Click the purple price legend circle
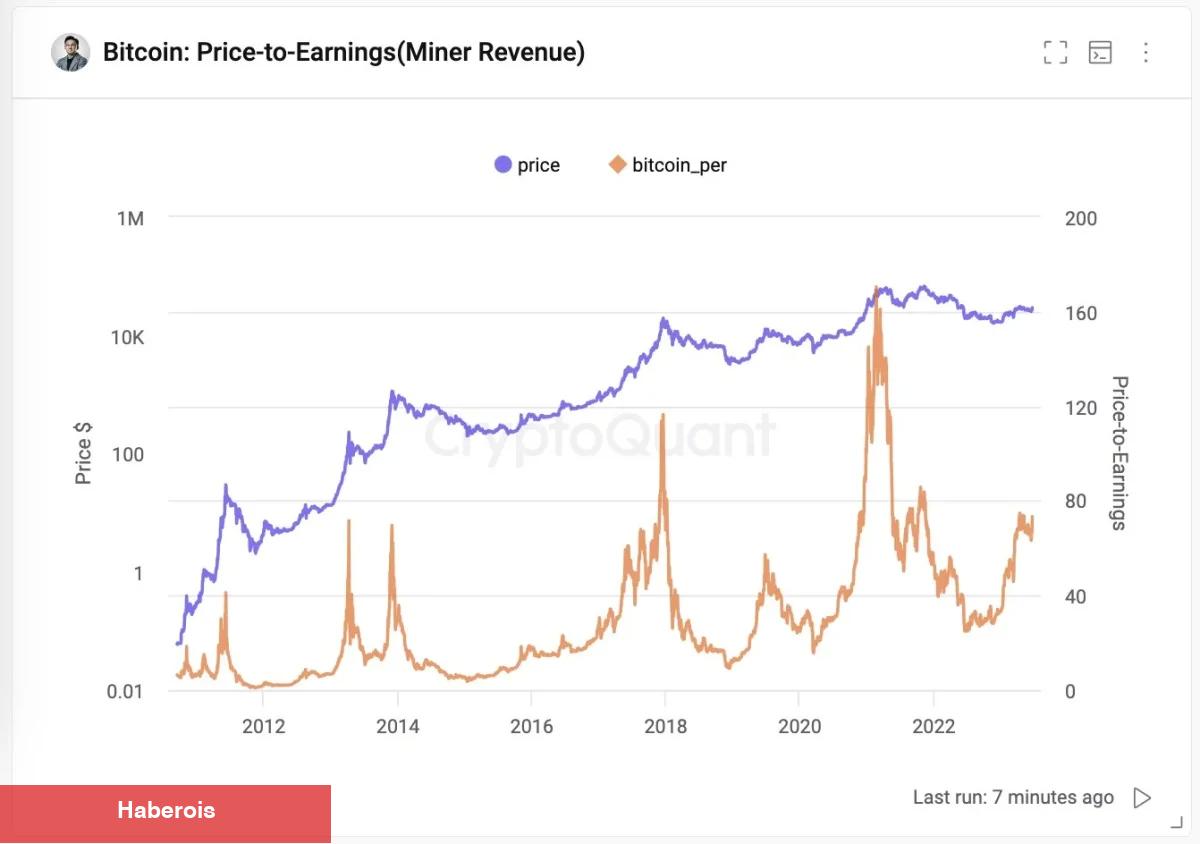Viewport: 1200px width, 844px height. pyautogui.click(x=503, y=165)
